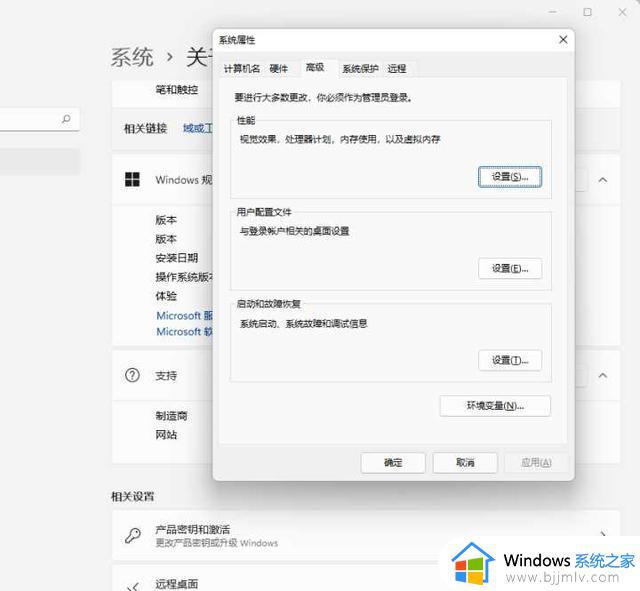Switch to the 系统保护 tab

click(x=360, y=69)
